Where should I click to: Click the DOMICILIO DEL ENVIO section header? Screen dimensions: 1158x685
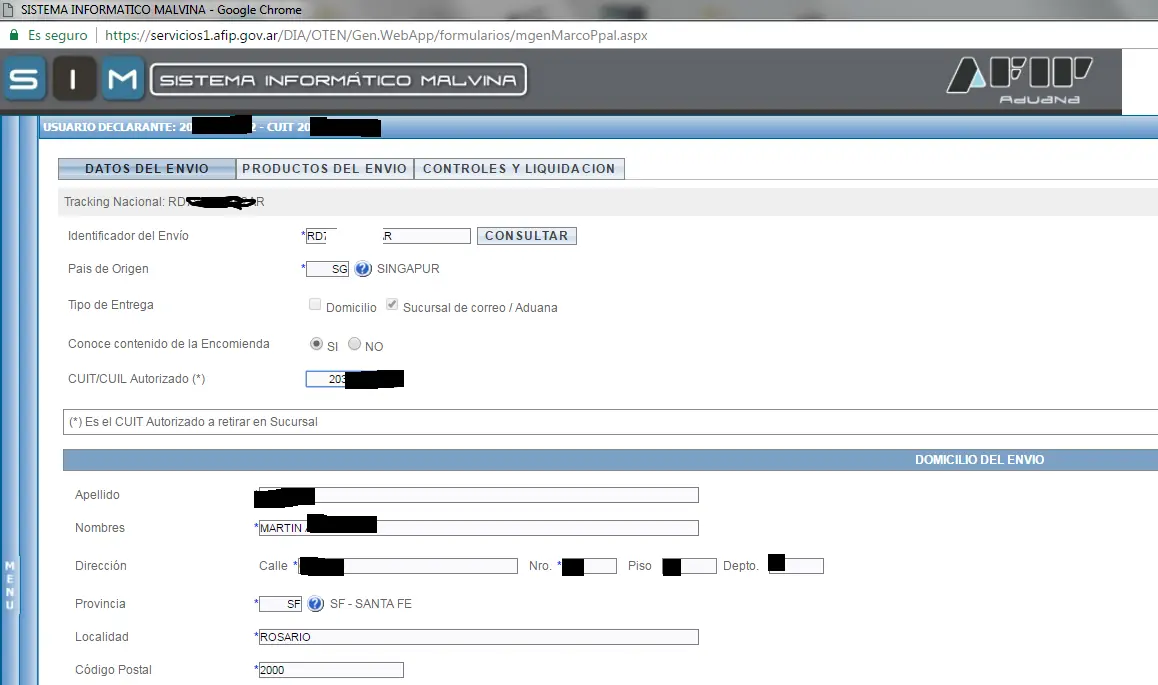click(x=979, y=460)
